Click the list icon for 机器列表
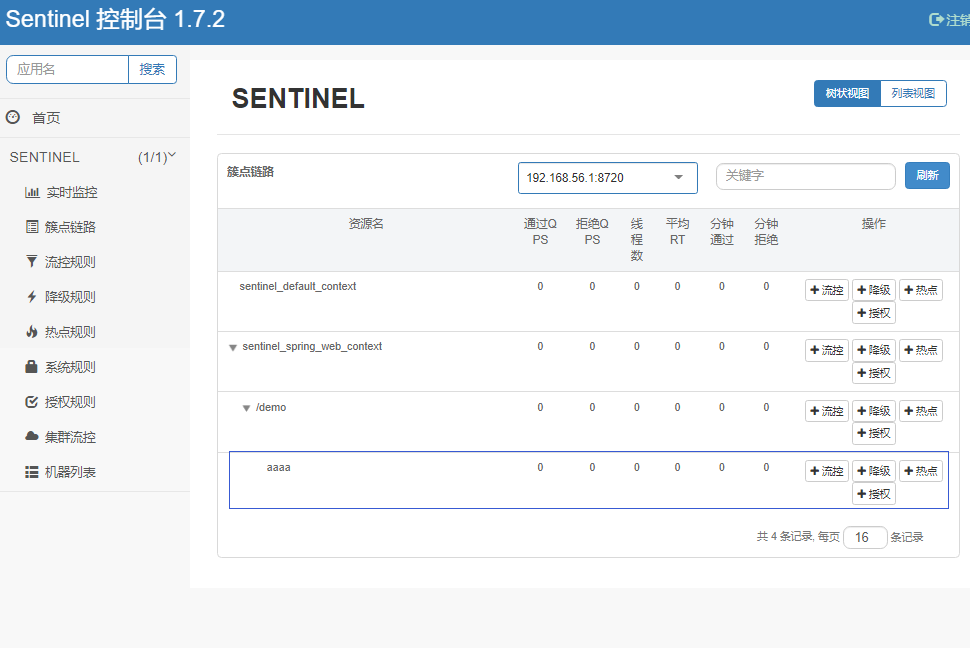Screen dimensions: 970x648 click(x=32, y=472)
